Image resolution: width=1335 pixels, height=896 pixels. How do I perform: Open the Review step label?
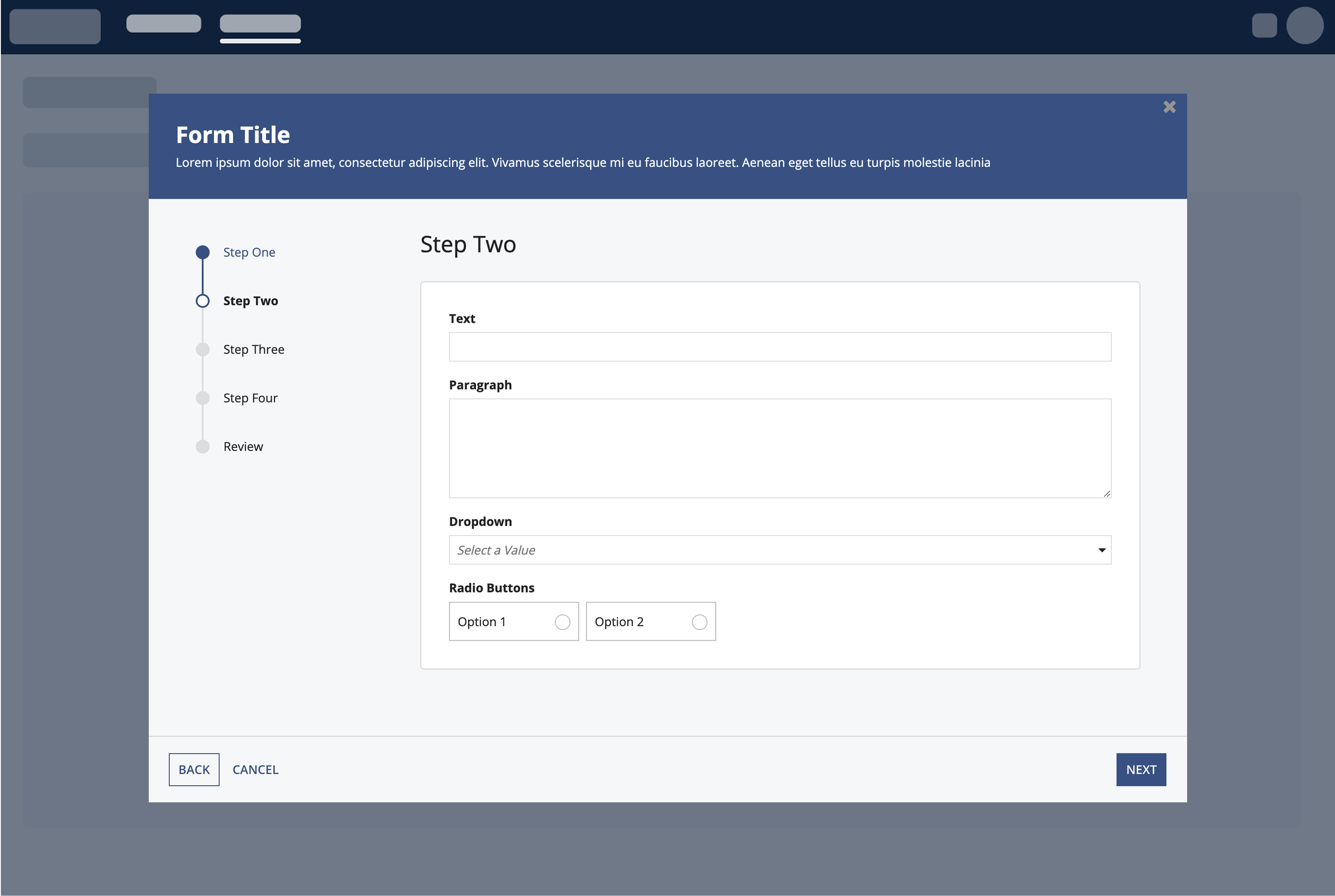(x=243, y=446)
